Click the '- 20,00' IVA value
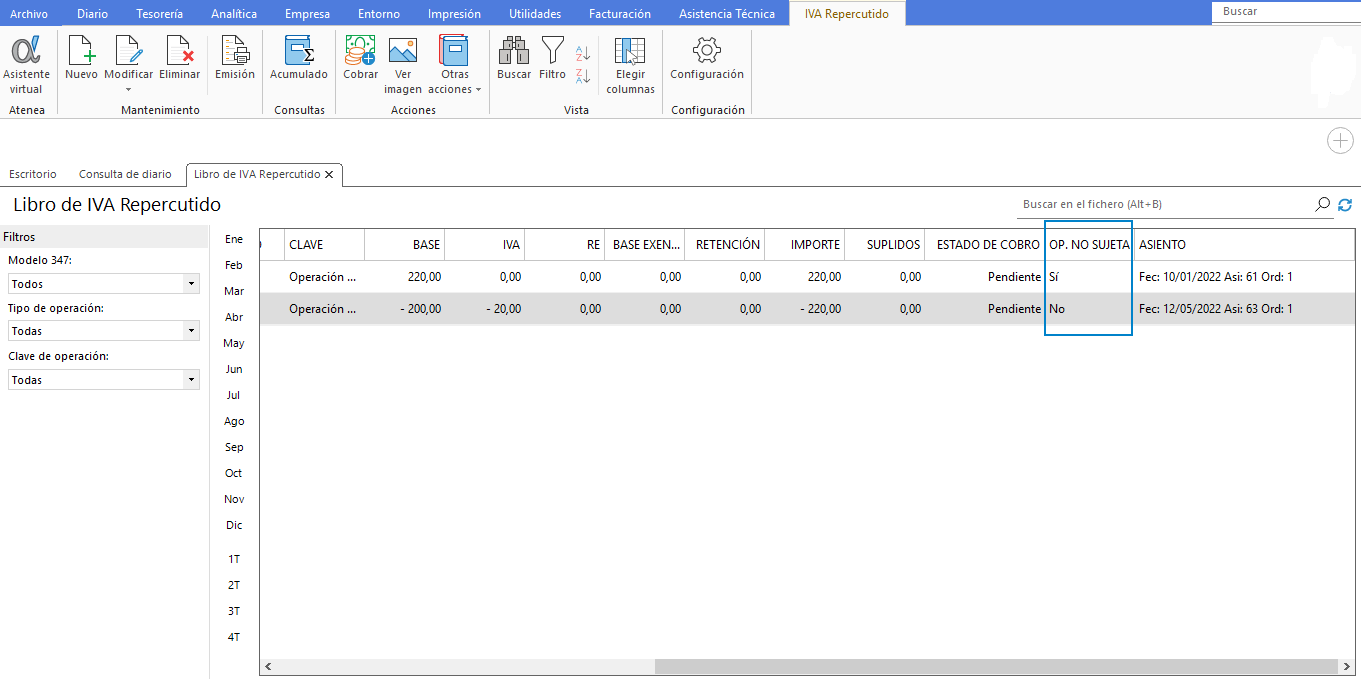The image size is (1361, 679). [503, 309]
